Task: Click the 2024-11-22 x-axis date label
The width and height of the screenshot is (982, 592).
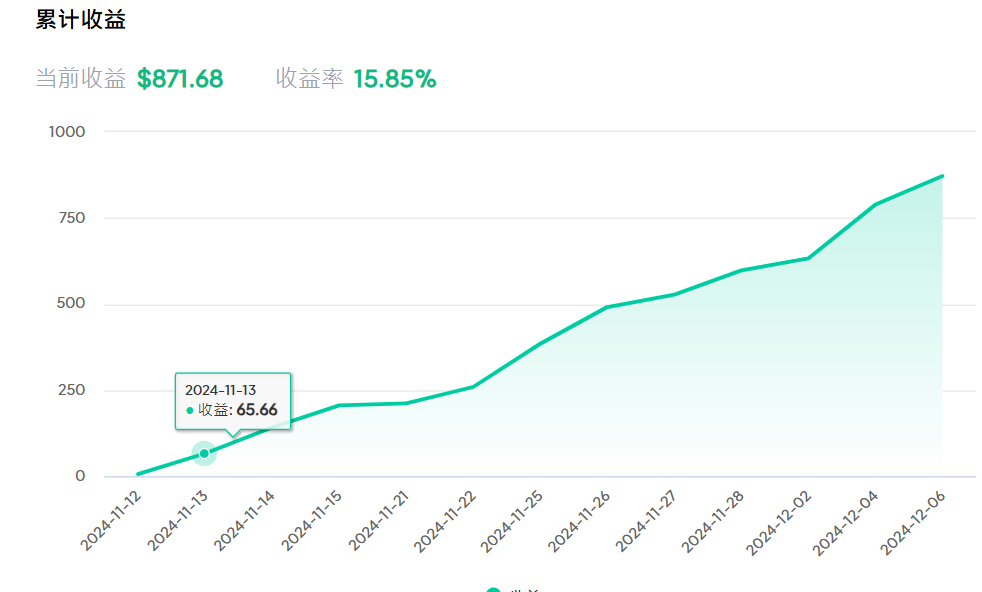Action: coord(446,520)
